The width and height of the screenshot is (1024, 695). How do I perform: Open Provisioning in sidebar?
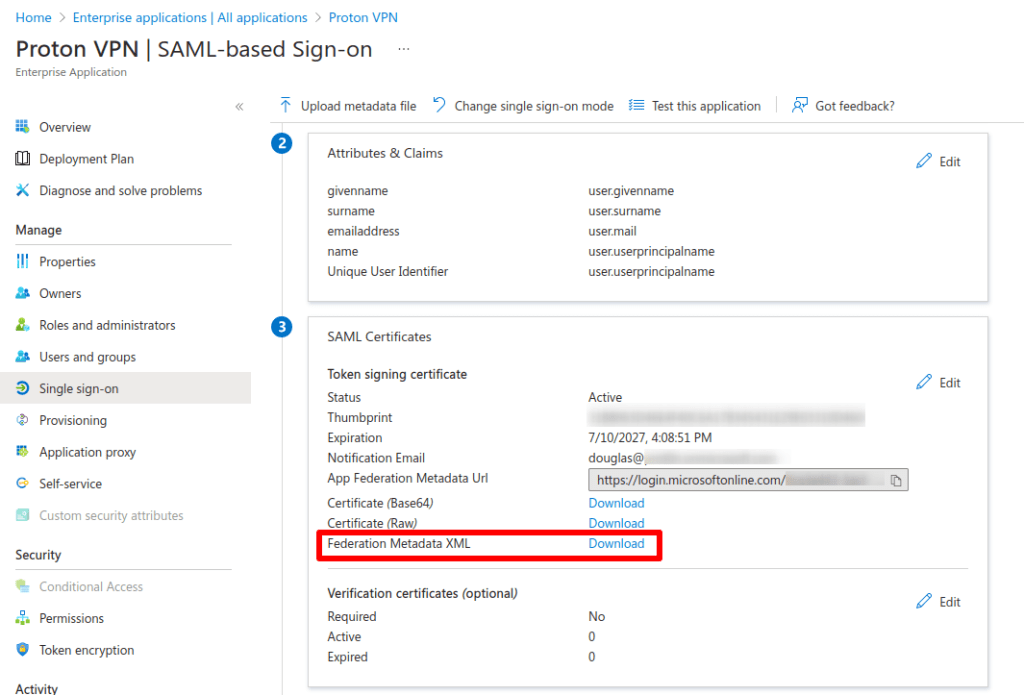click(72, 421)
